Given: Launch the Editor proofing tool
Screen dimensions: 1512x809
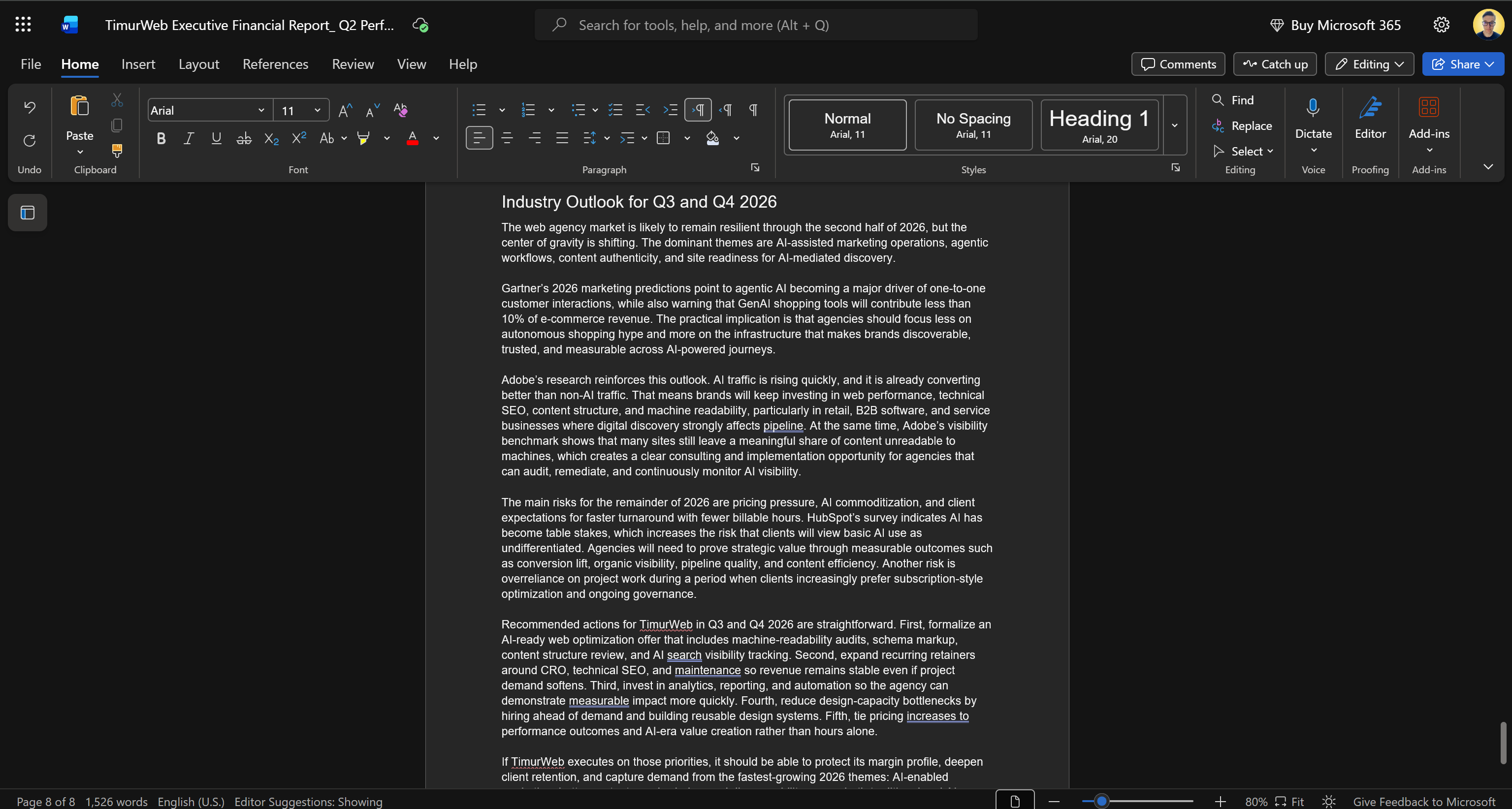Looking at the screenshot, I should (1370, 117).
